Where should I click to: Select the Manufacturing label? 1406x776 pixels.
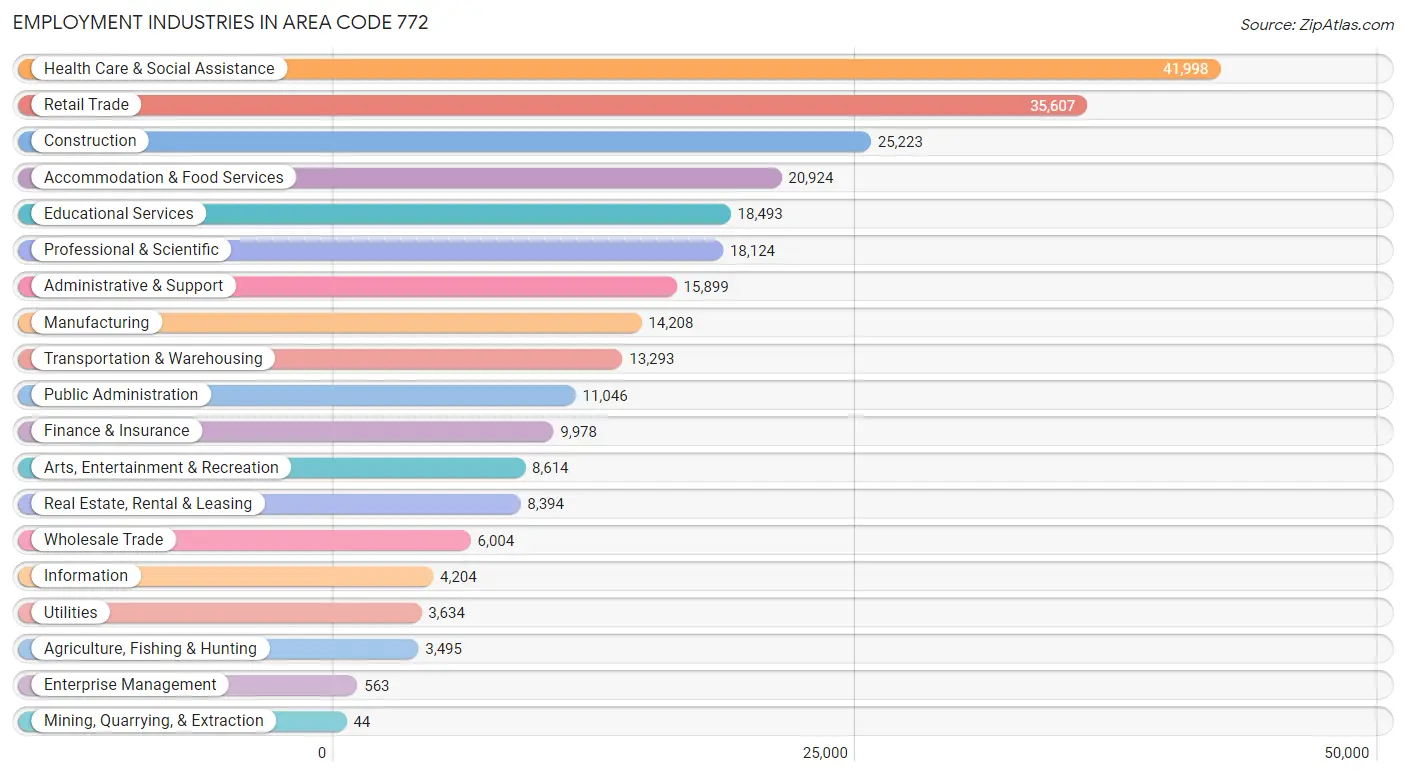[x=96, y=322]
